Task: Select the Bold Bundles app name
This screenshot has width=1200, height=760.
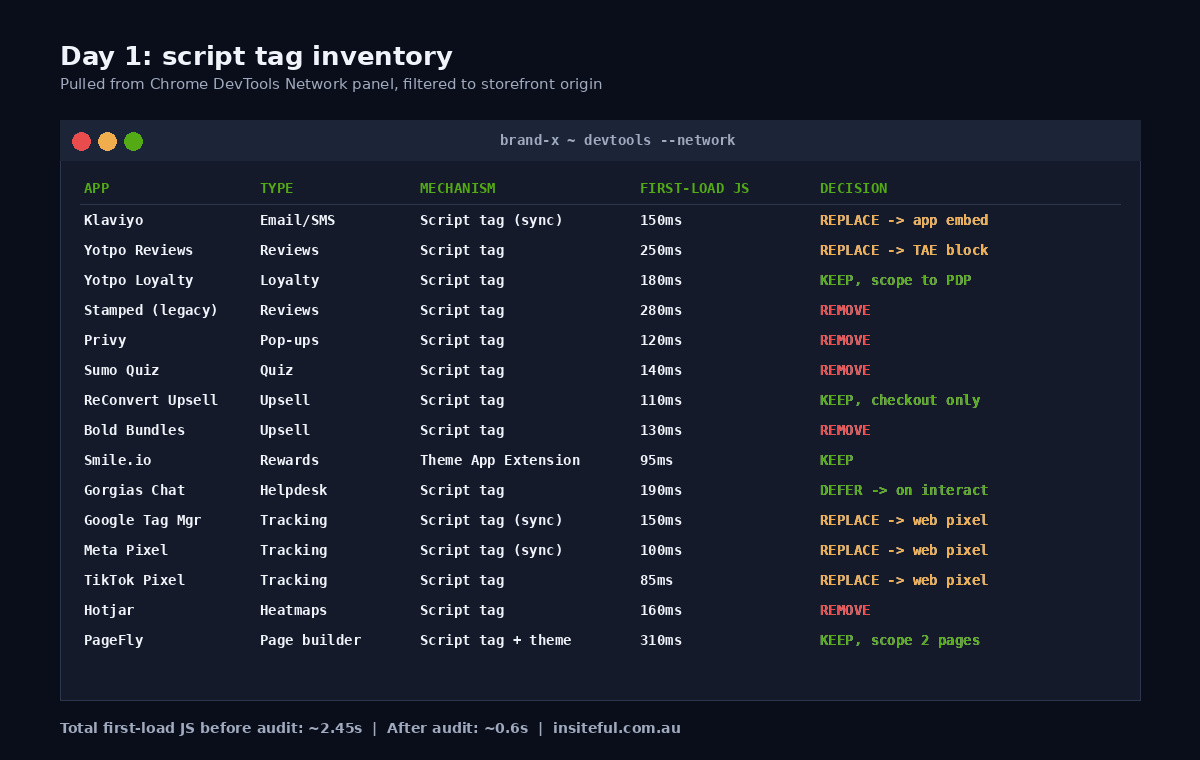Action: 134,430
